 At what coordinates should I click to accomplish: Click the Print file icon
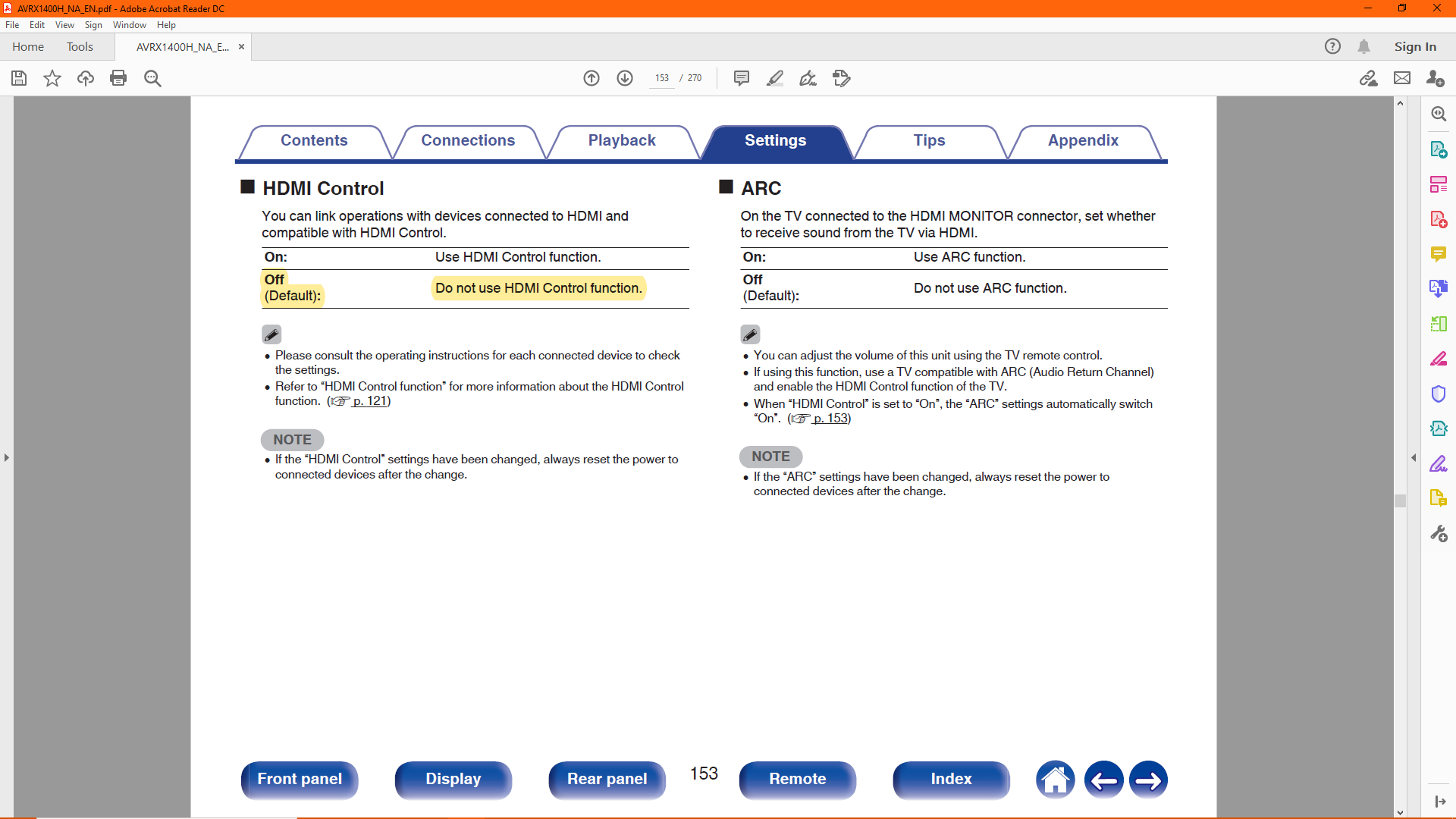118,78
